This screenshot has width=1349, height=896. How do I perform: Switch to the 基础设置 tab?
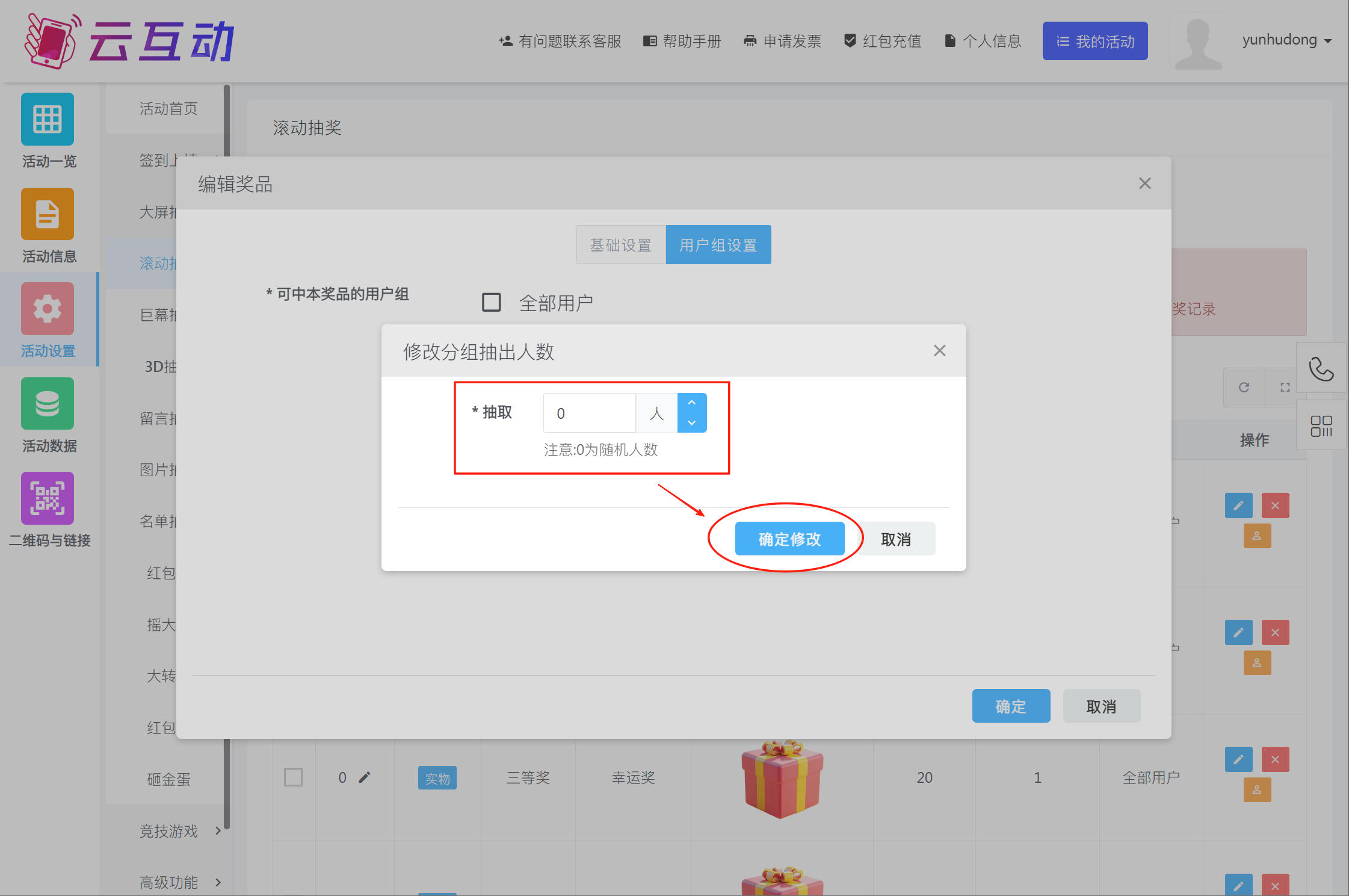point(620,245)
